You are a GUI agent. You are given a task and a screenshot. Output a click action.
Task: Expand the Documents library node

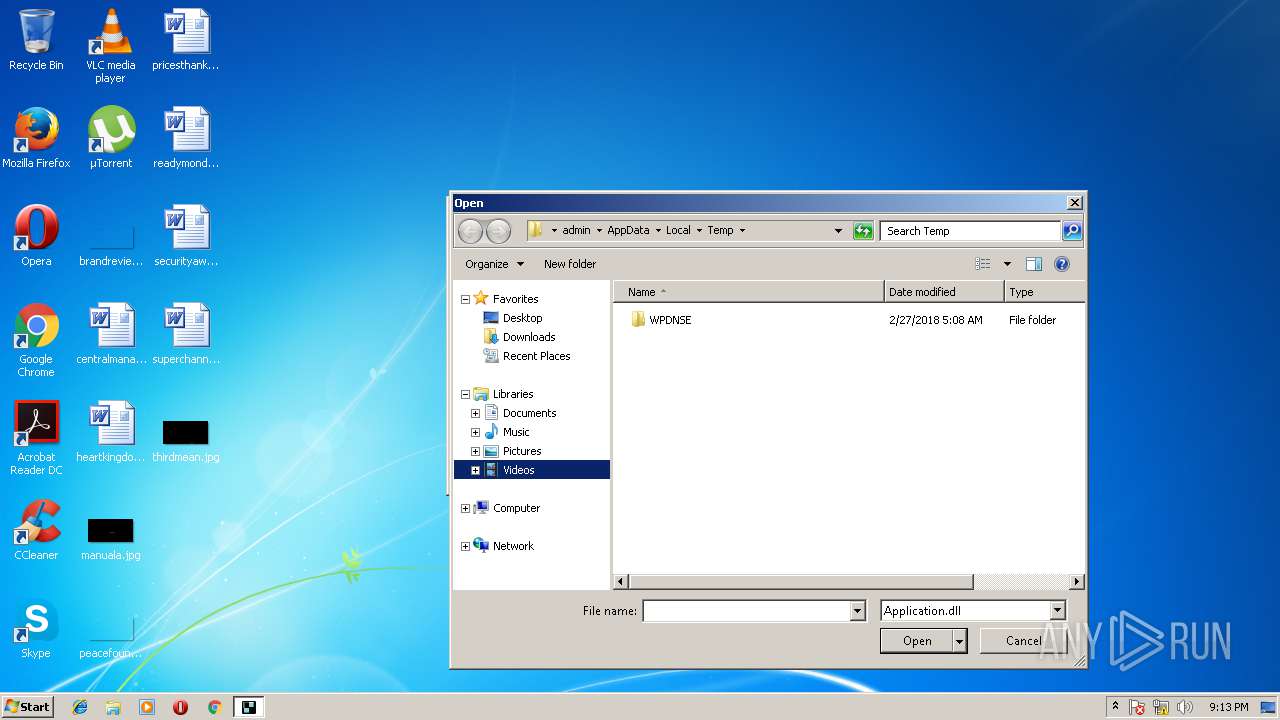[x=476, y=413]
